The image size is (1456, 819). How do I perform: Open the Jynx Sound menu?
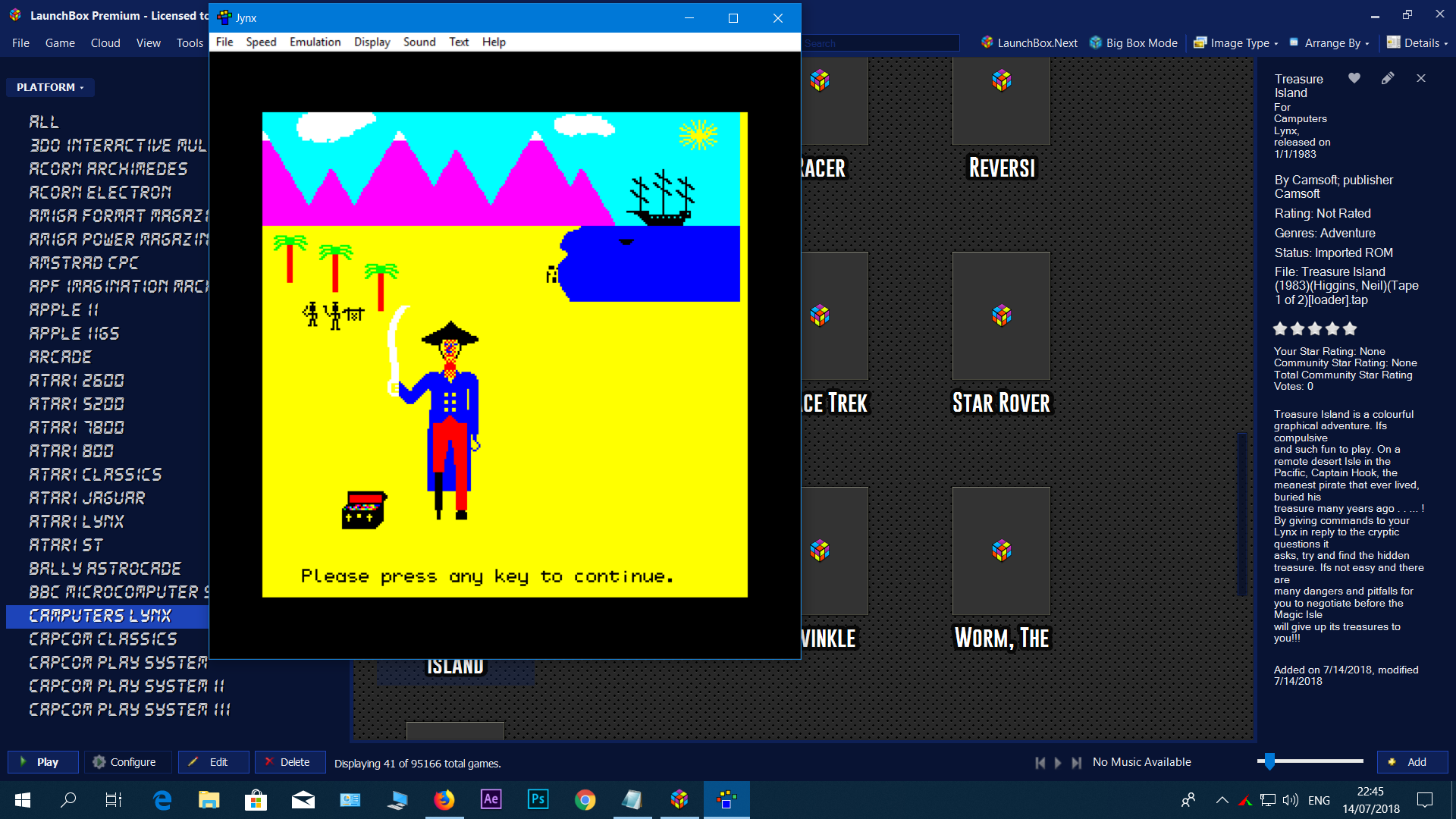tap(419, 42)
